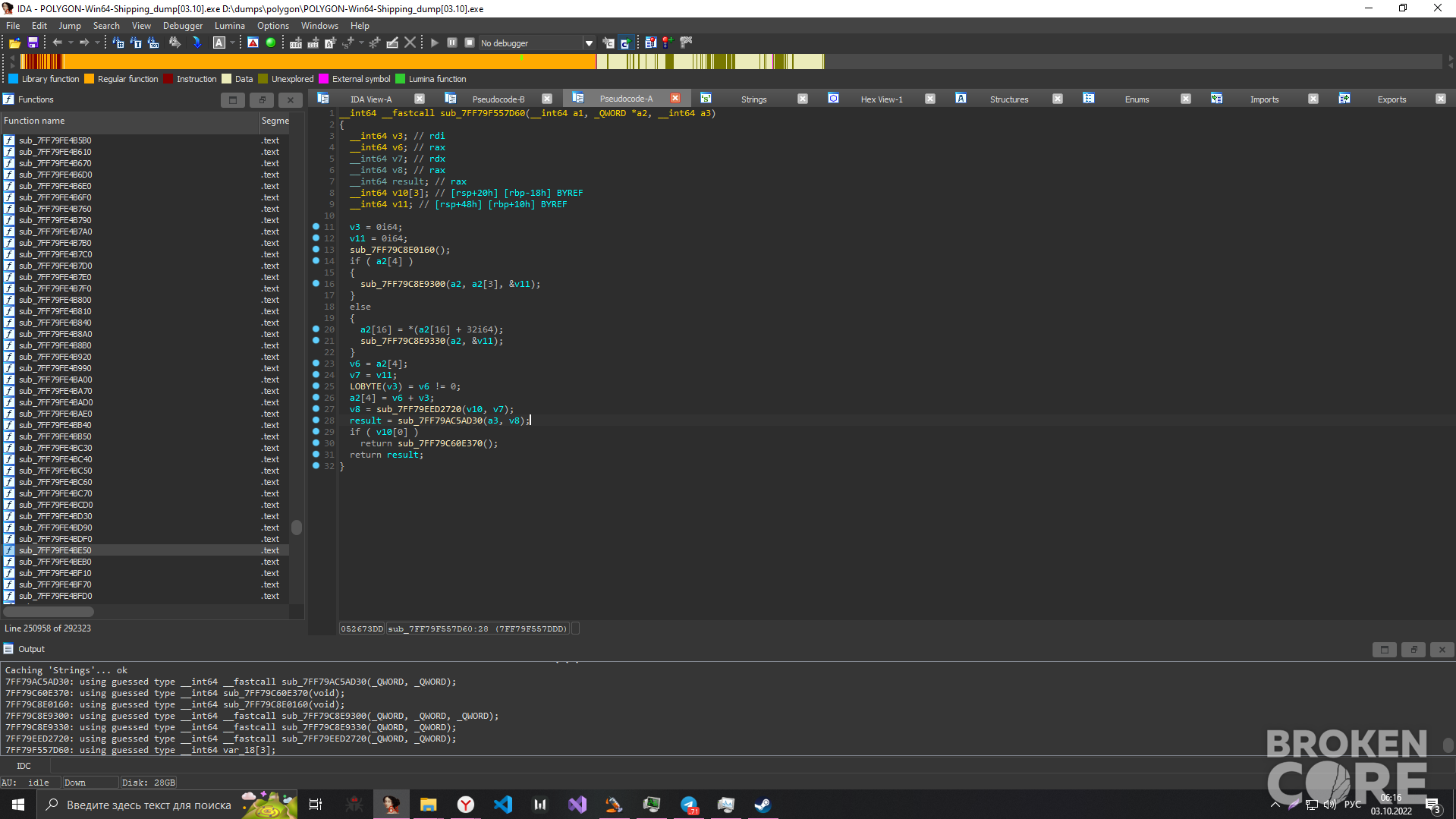Click the Function name column header
1456x819 pixels.
pos(129,121)
